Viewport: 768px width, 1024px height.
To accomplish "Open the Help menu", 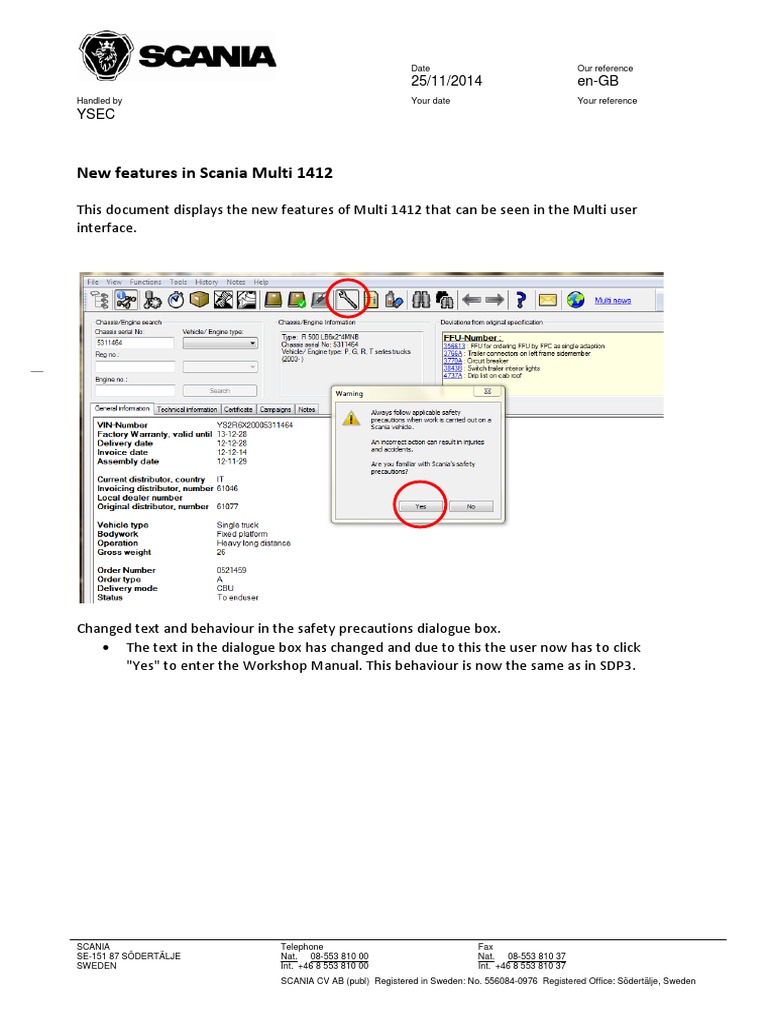I will coord(261,282).
